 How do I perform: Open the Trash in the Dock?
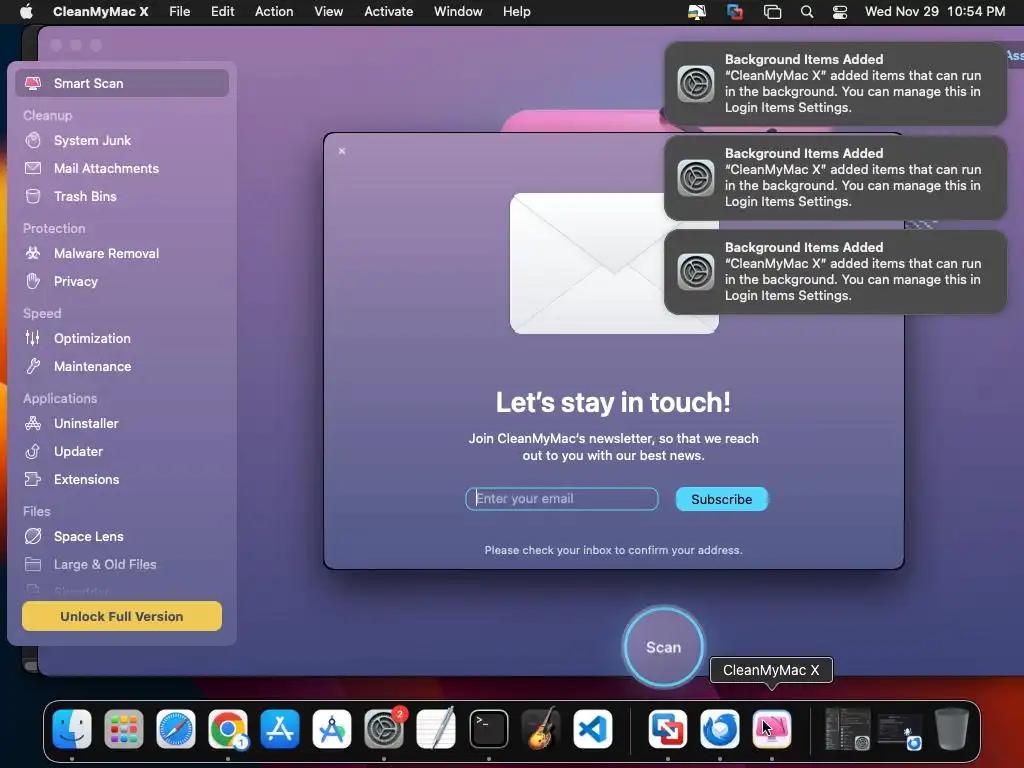(x=952, y=729)
